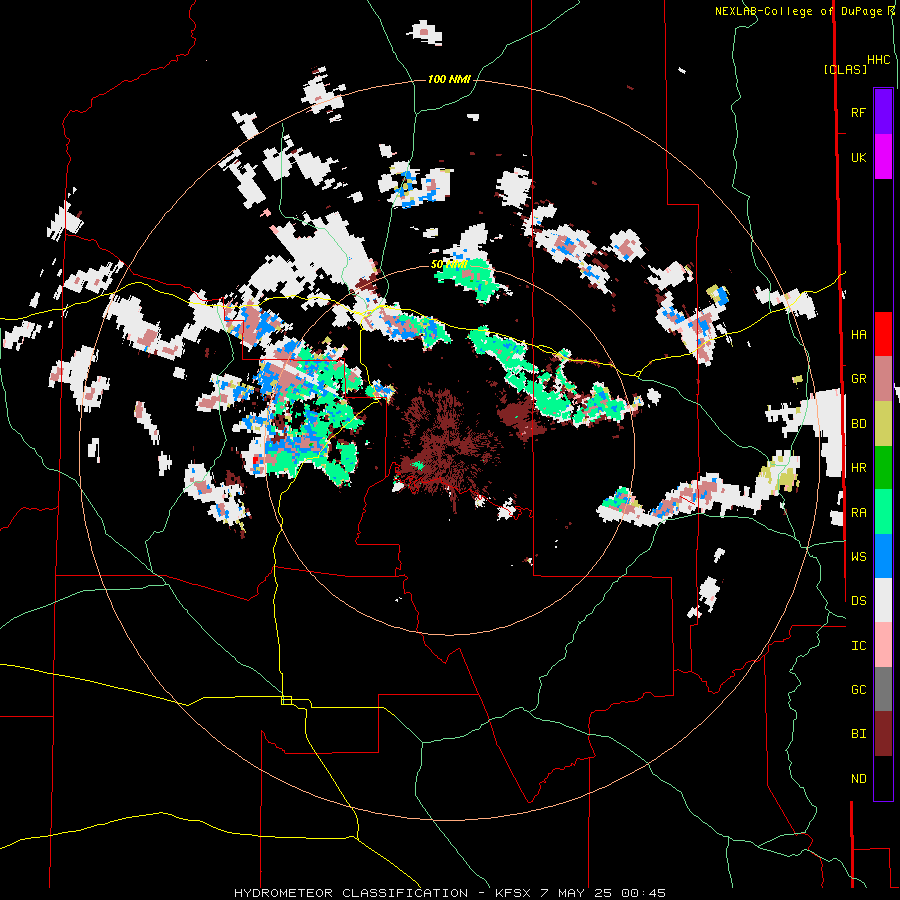Click the HHC product label
The height and width of the screenshot is (900, 900).
pyautogui.click(x=878, y=60)
